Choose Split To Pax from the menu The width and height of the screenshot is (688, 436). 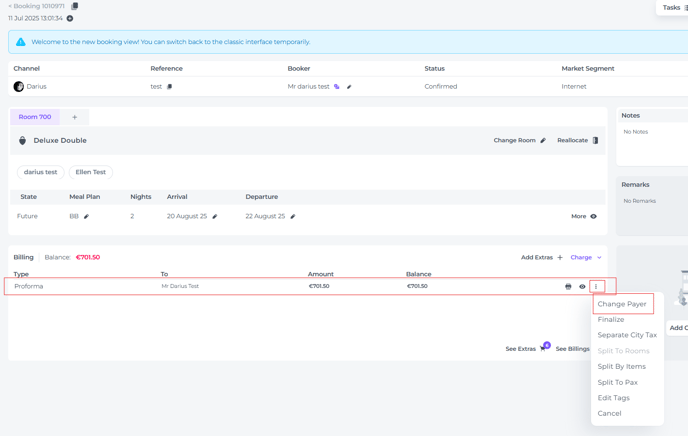(x=617, y=382)
